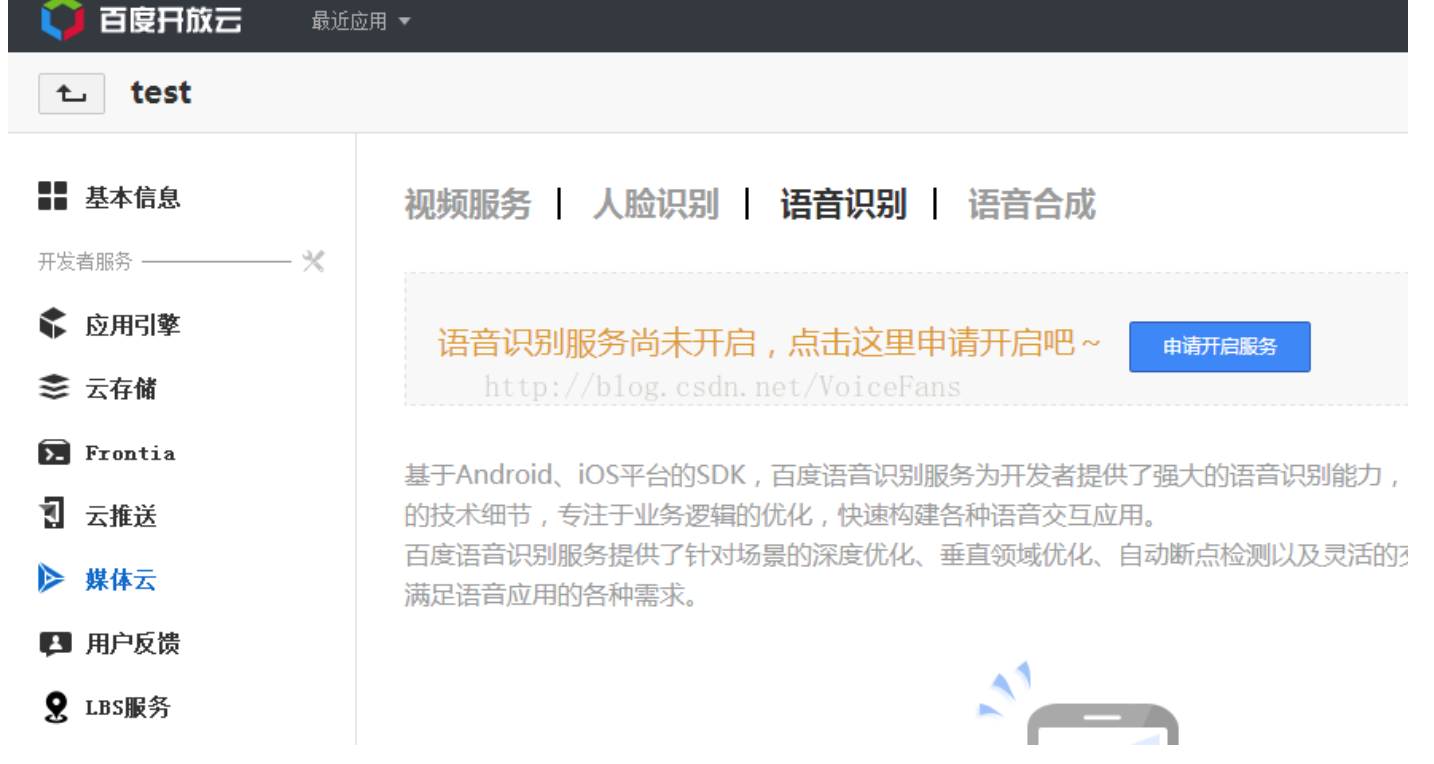The height and width of the screenshot is (764, 1434).
Task: Click the test application title
Action: pos(161,93)
